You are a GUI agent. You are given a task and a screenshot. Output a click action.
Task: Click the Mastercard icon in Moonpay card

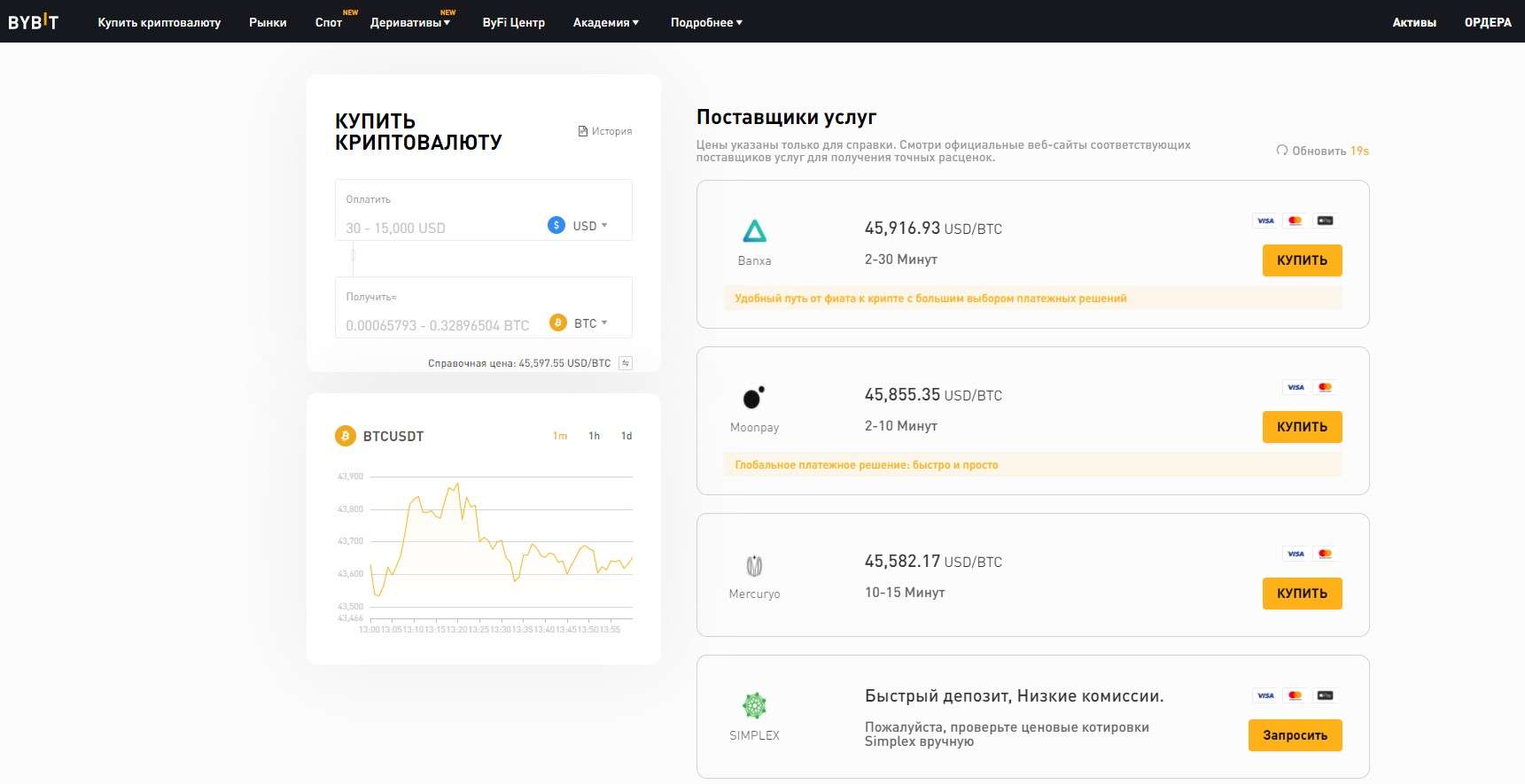pyautogui.click(x=1325, y=387)
